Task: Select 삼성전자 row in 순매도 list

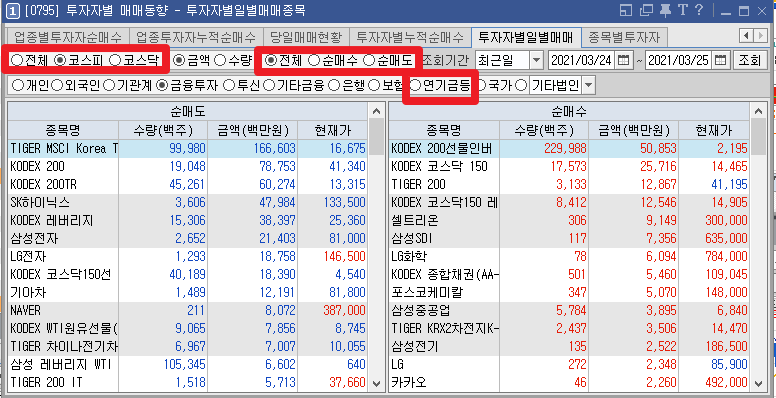Action: 188,239
